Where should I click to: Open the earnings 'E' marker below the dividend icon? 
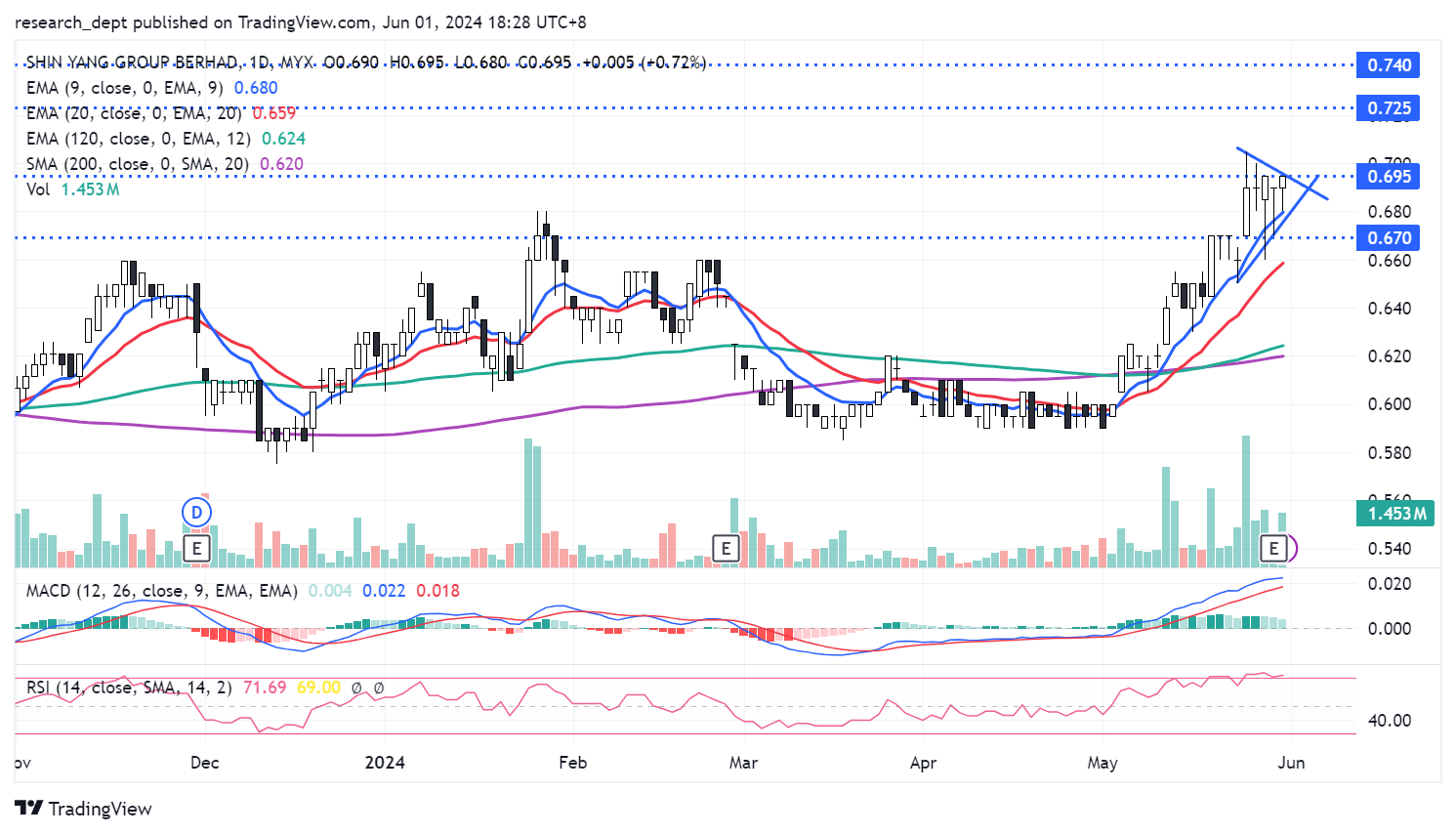point(197,548)
